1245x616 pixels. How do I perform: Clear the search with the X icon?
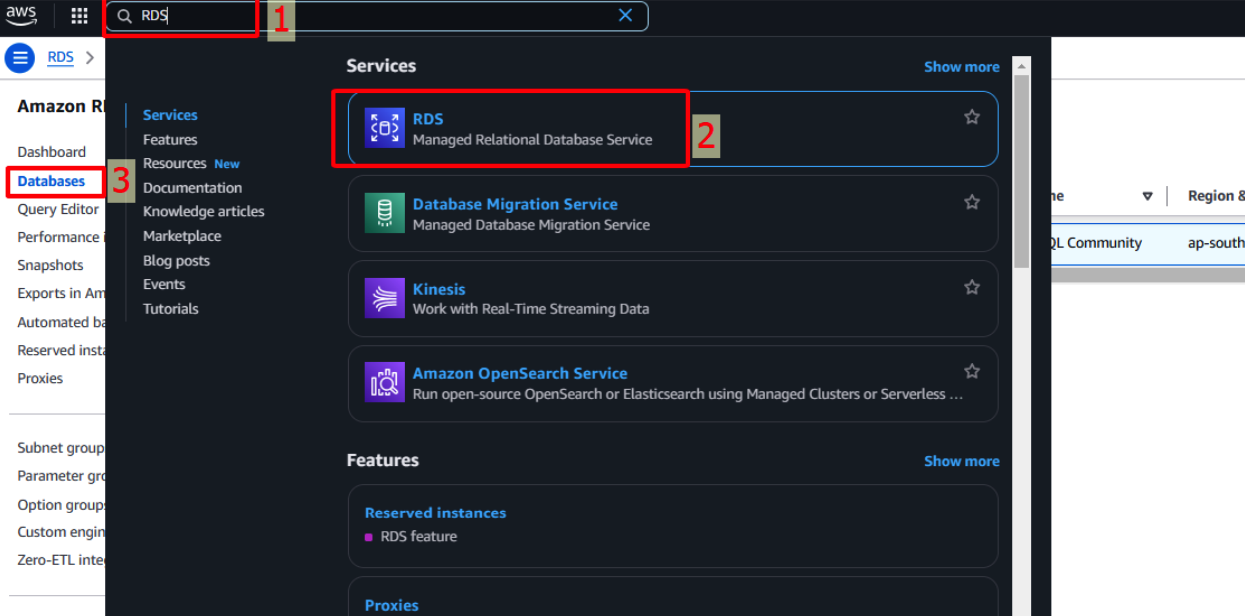click(625, 15)
